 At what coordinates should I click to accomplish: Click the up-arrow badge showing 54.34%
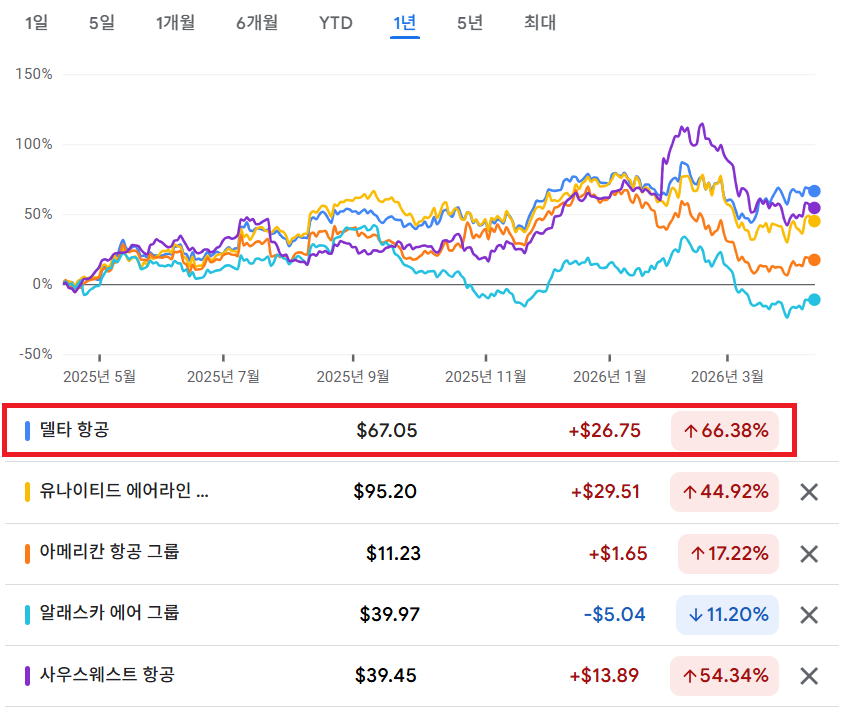(x=725, y=675)
